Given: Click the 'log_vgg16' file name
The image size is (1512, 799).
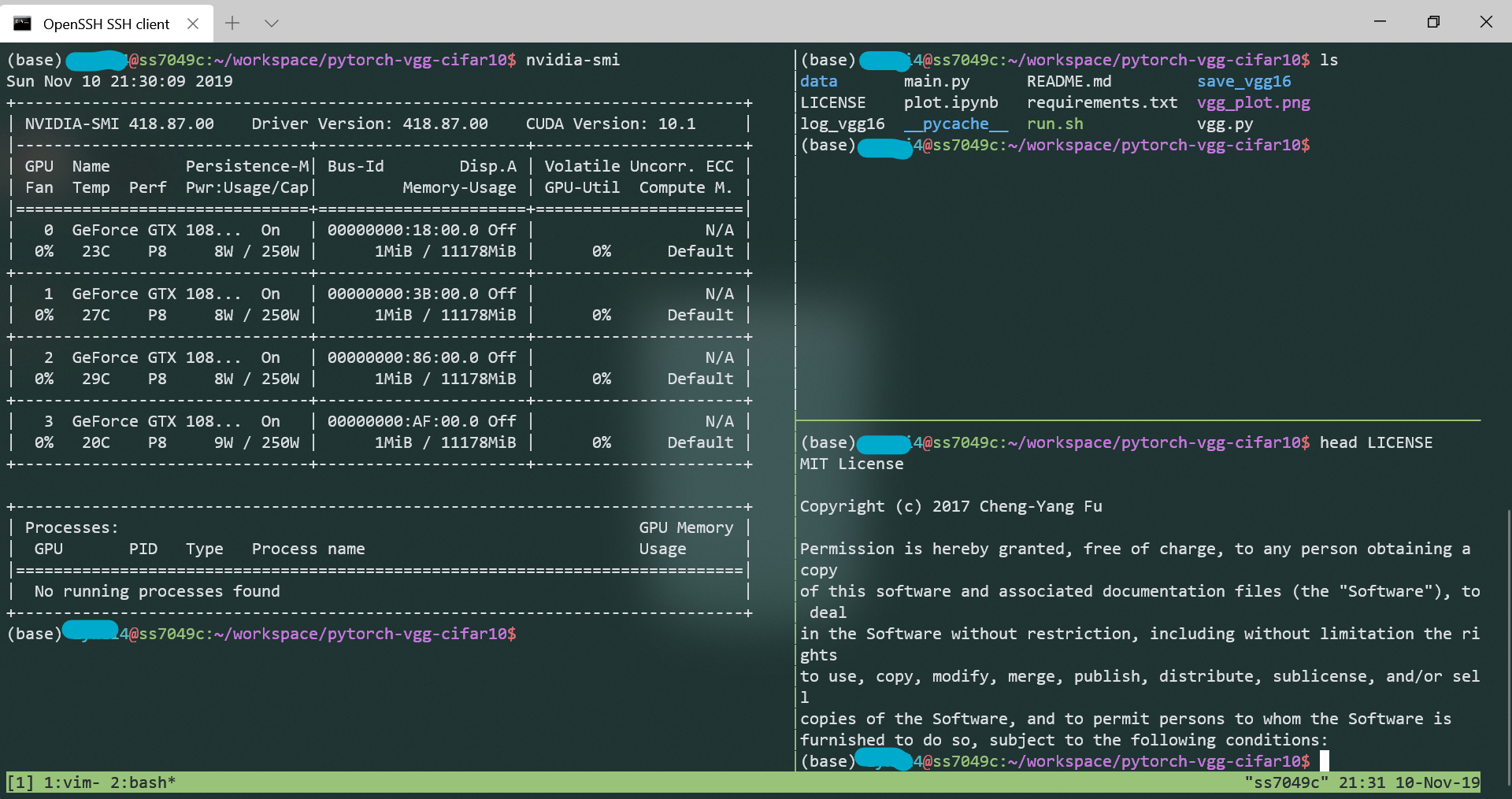Looking at the screenshot, I should 842,124.
